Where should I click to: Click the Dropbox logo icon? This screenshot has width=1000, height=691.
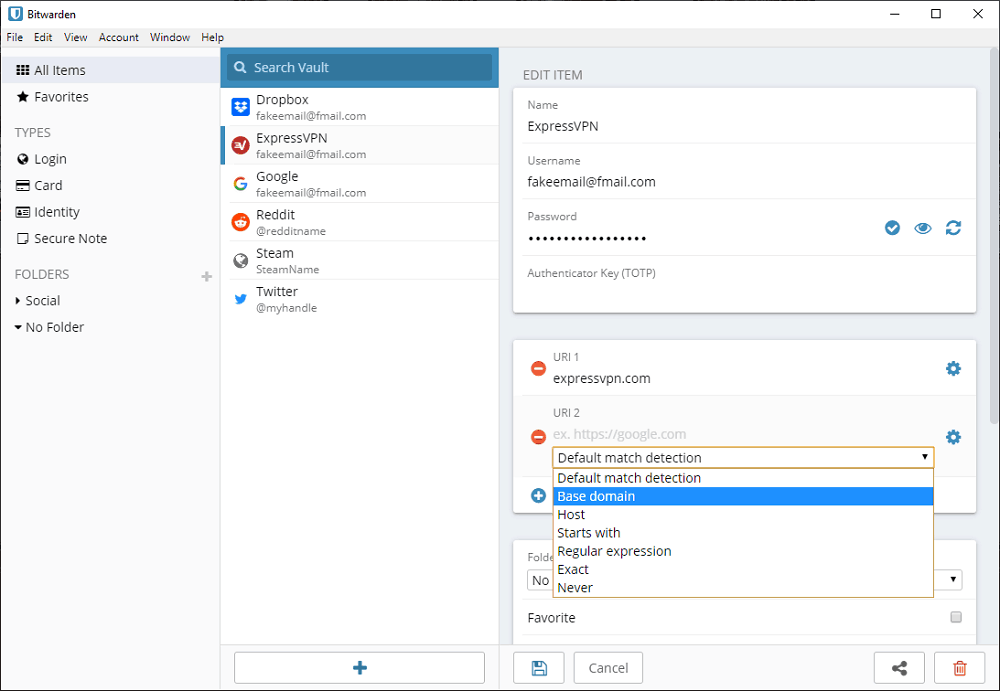click(240, 107)
